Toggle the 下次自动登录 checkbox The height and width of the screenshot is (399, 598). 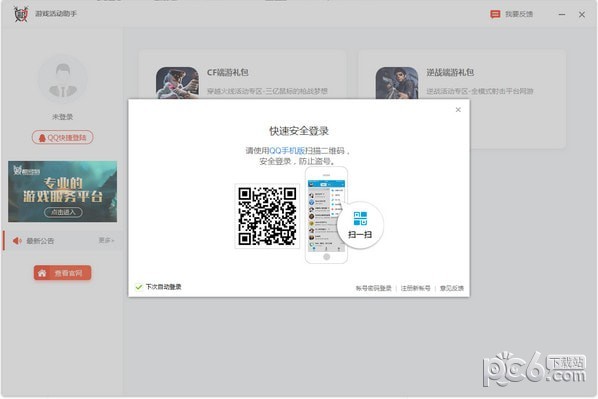coord(139,287)
